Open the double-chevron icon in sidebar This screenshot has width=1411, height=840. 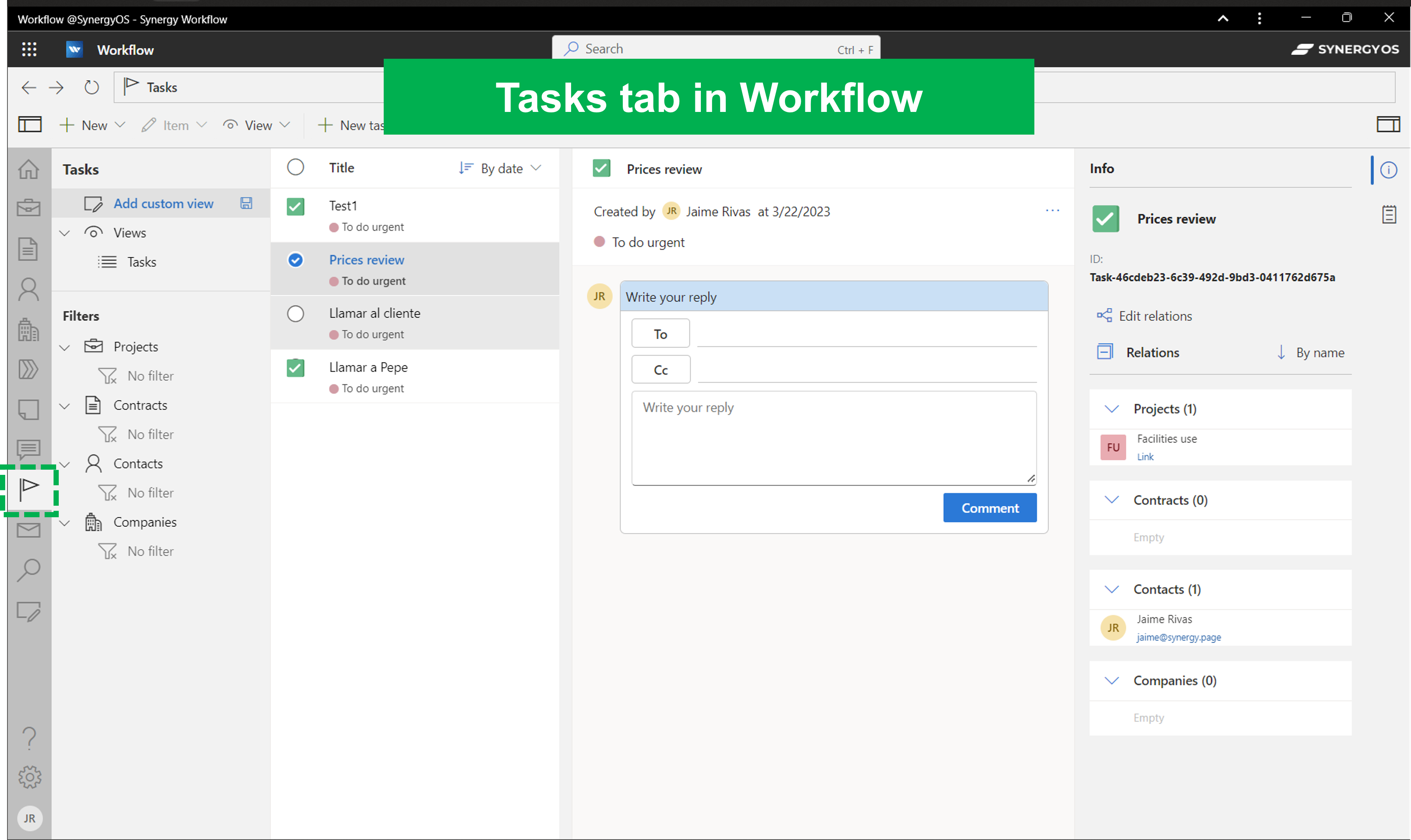[x=28, y=370]
